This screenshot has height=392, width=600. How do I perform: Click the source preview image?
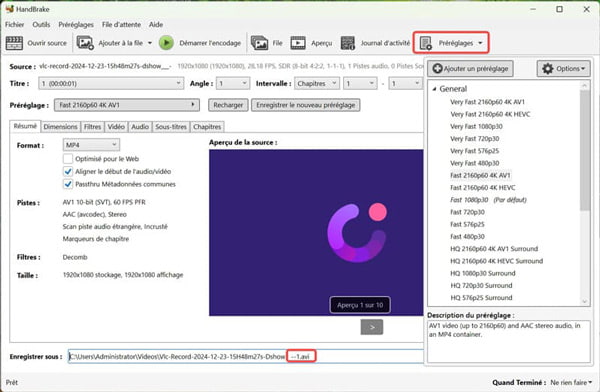(316, 233)
